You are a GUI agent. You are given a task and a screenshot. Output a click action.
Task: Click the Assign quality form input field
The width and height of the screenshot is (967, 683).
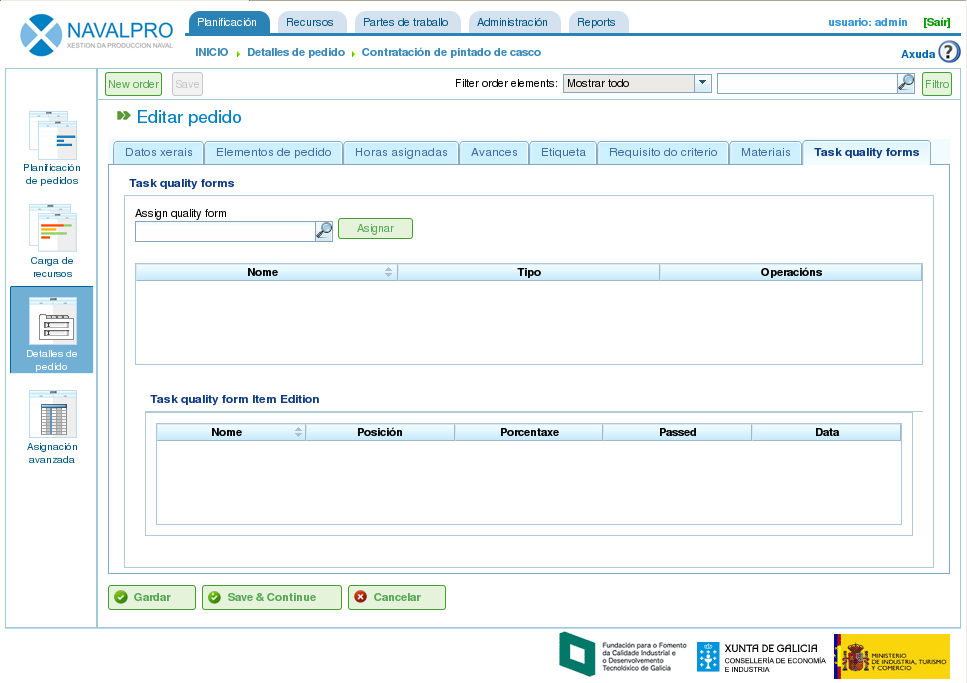tap(225, 231)
